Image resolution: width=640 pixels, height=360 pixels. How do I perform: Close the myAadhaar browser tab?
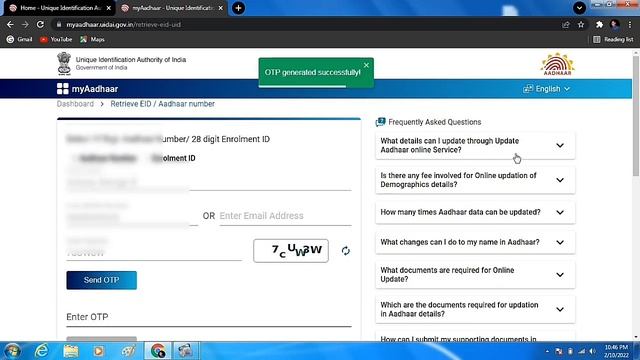[x=221, y=8]
